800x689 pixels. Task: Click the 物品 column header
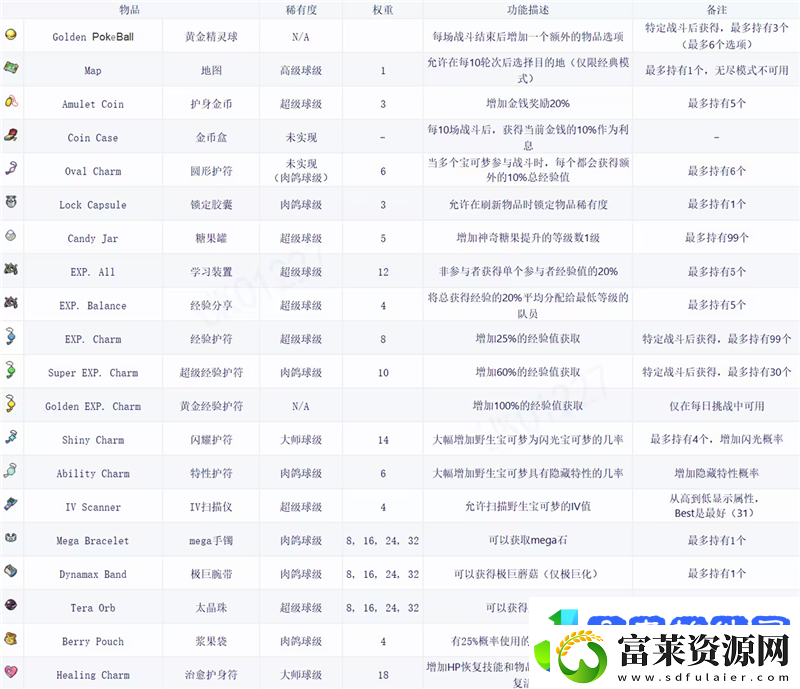[x=130, y=10]
